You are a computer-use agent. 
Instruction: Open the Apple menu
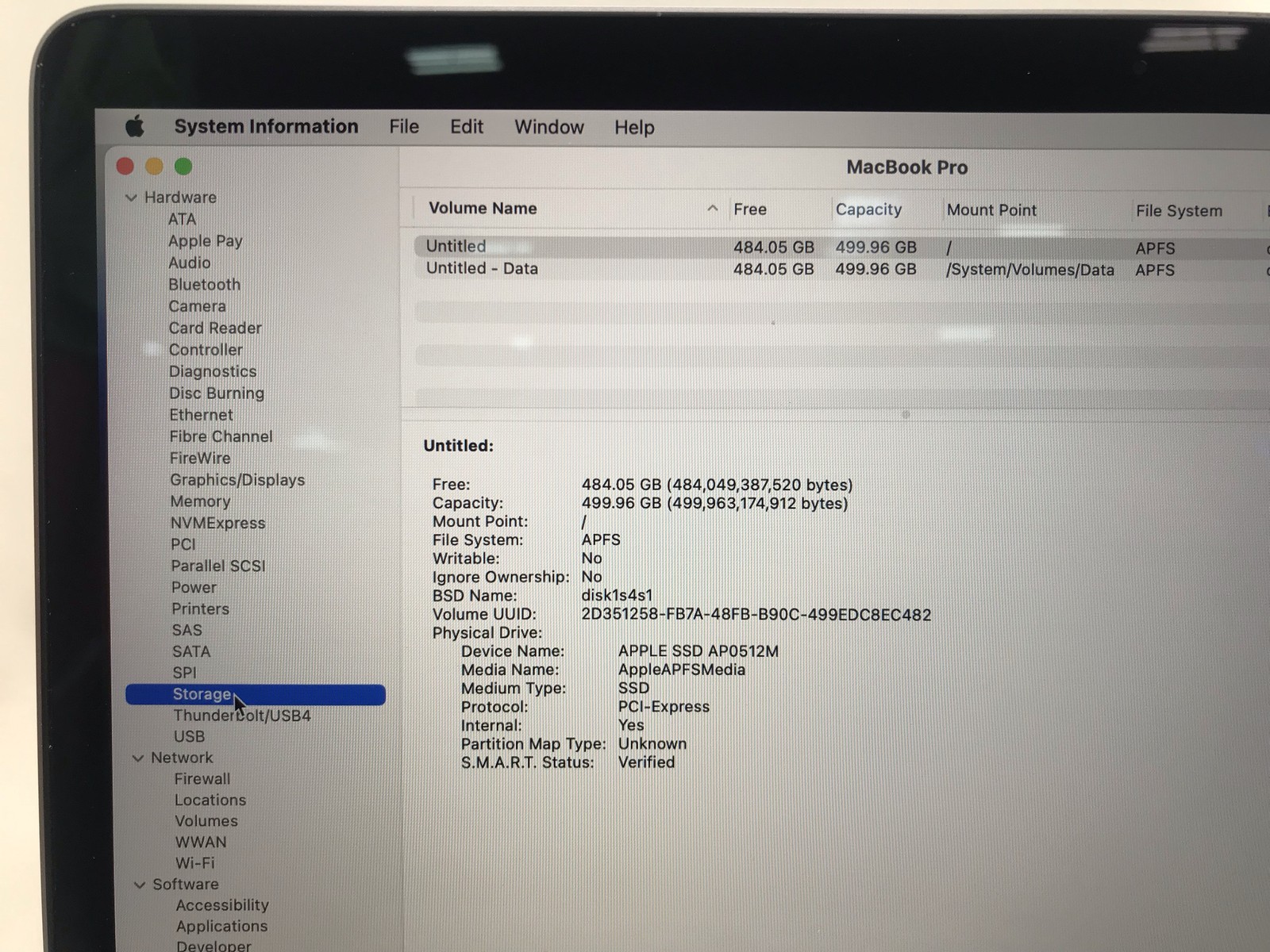click(135, 126)
